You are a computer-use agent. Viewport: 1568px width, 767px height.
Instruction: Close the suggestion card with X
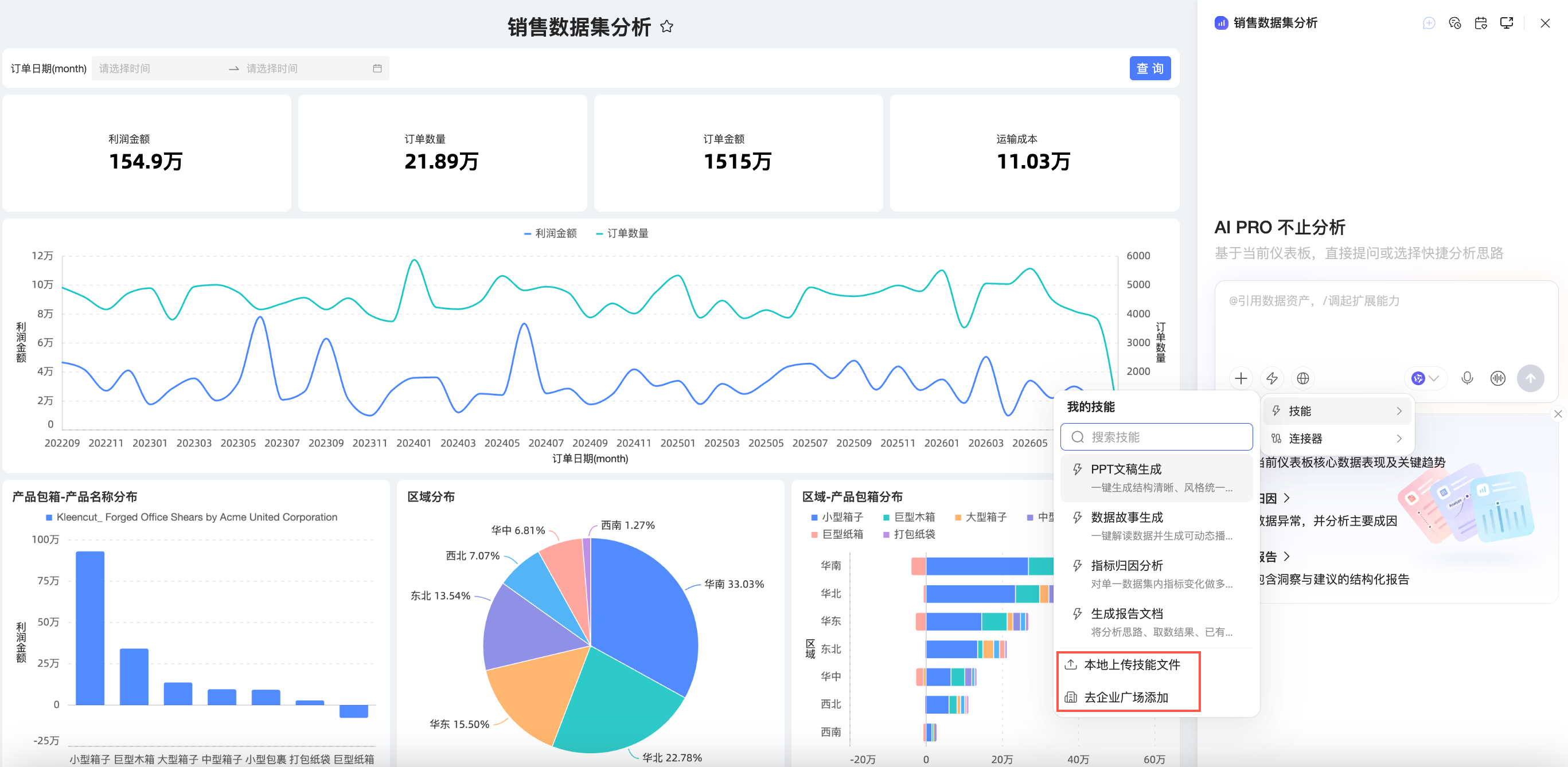click(1558, 414)
